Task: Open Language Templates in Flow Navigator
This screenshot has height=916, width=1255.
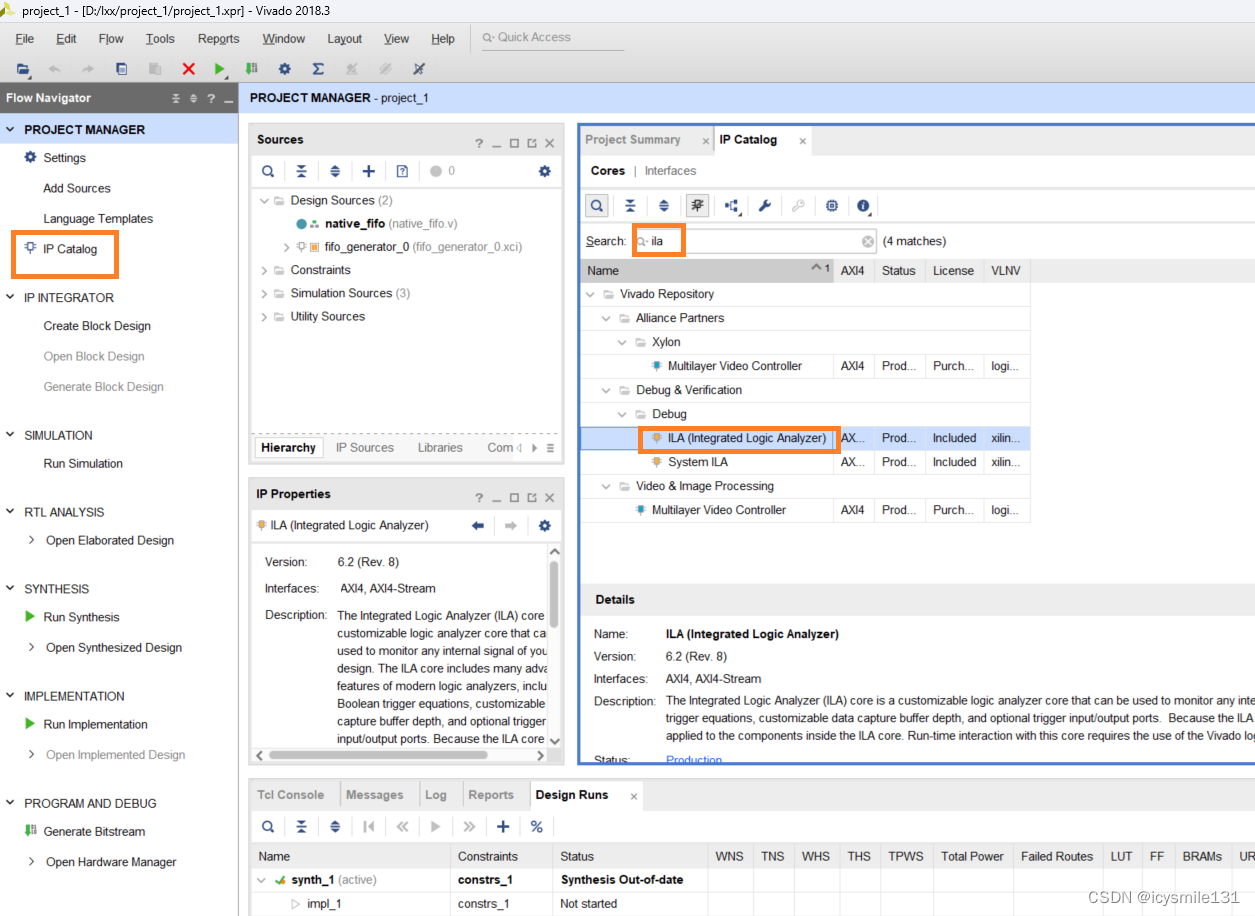Action: click(x=98, y=219)
